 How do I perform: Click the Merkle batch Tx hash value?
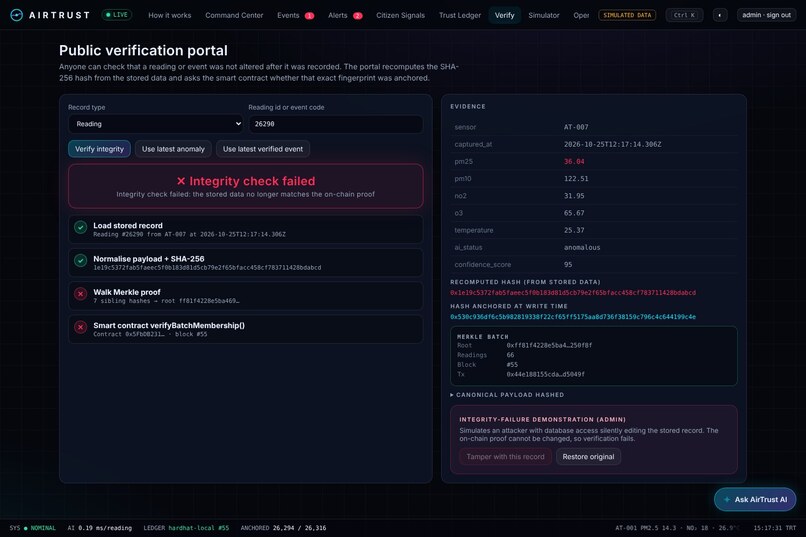(545, 375)
